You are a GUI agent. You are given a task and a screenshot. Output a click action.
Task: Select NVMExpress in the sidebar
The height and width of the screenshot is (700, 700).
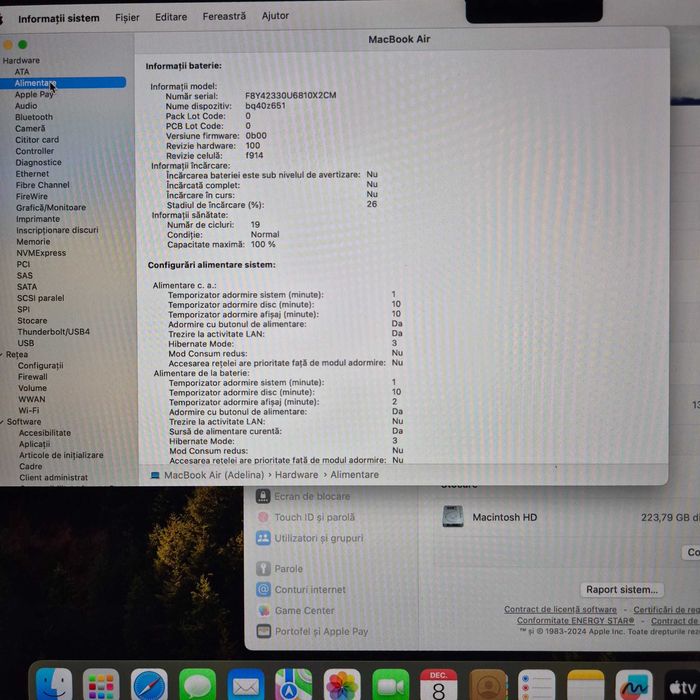(x=41, y=253)
